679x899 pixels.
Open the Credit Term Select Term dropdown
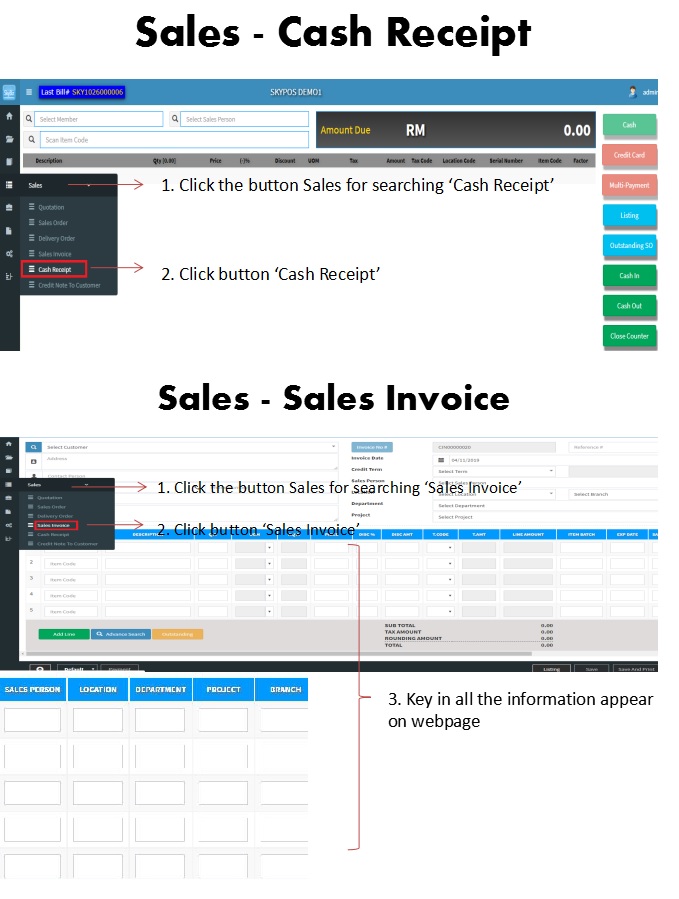tap(495, 471)
